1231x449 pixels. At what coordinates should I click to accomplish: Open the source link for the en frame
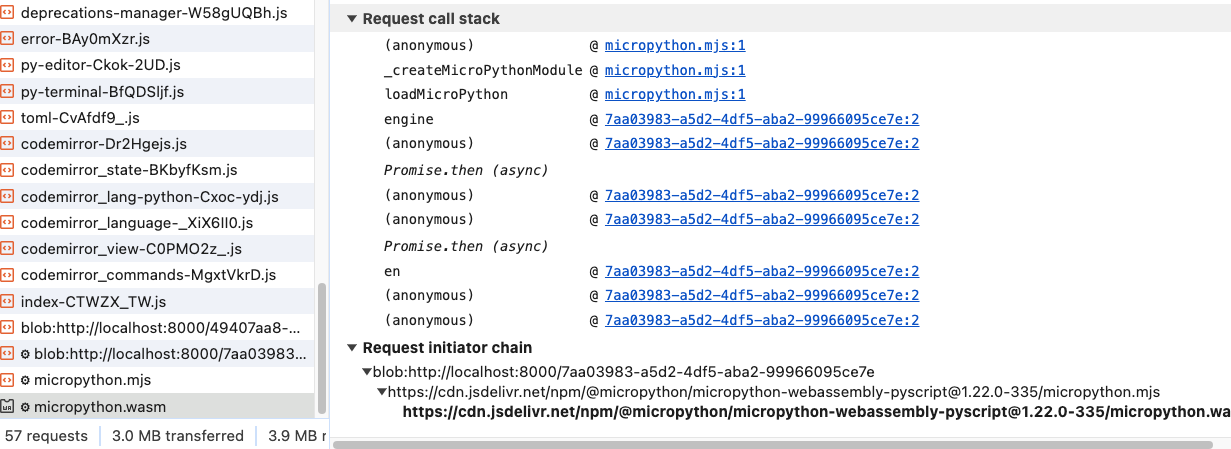(761, 272)
